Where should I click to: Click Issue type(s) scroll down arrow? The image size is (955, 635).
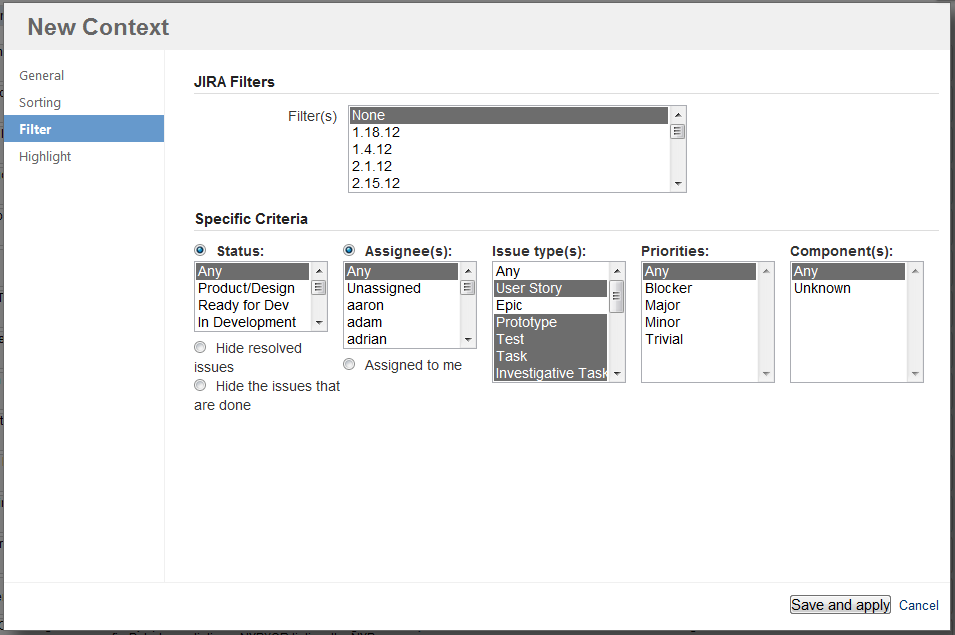click(617, 374)
